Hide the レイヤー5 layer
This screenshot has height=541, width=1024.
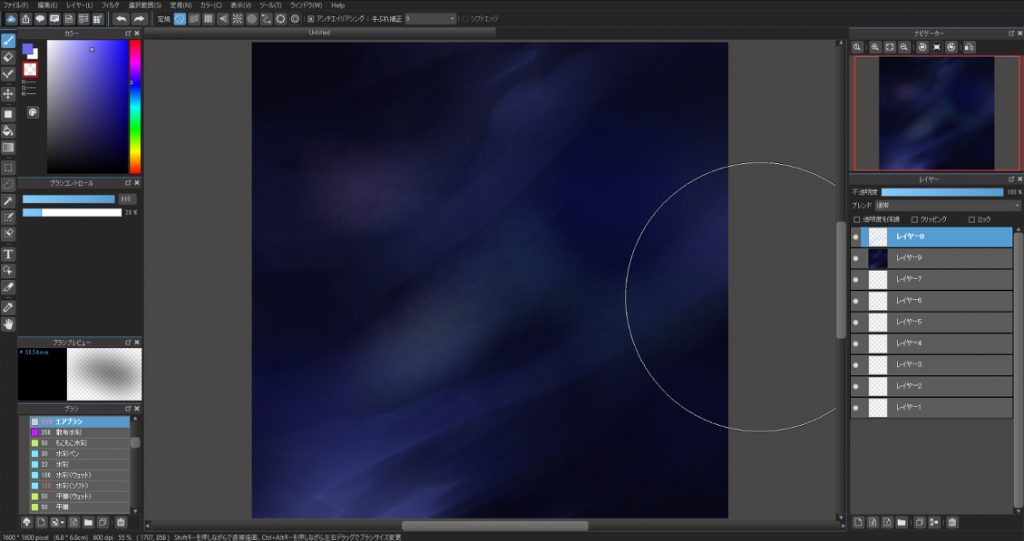coord(856,322)
